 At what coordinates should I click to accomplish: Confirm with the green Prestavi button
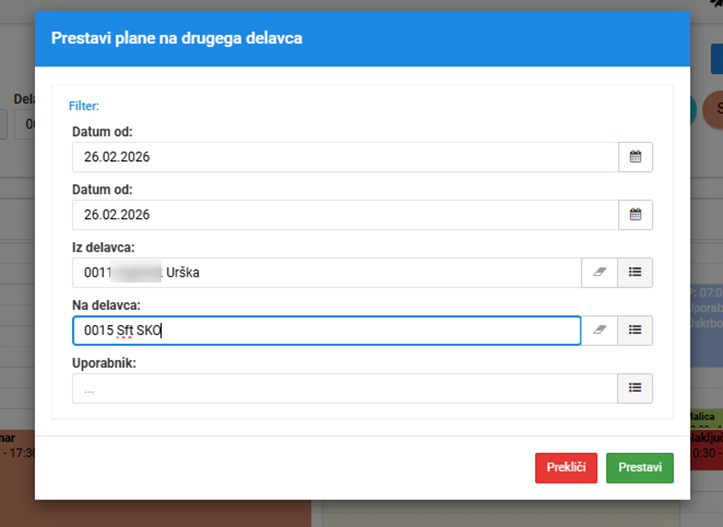[639, 468]
